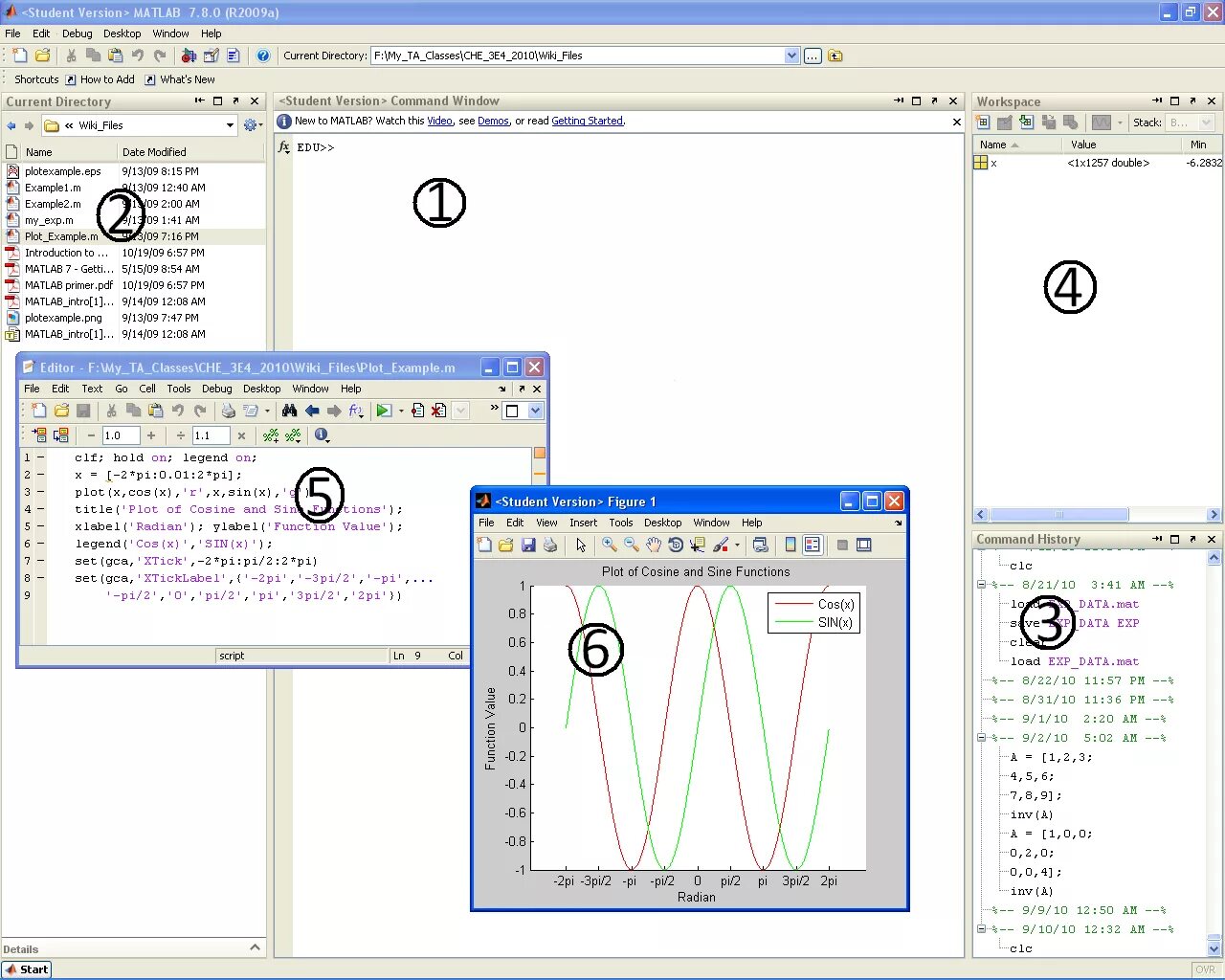The width and height of the screenshot is (1225, 980).
Task: Open the main MATLAB Desktop menu
Action: pos(122,33)
